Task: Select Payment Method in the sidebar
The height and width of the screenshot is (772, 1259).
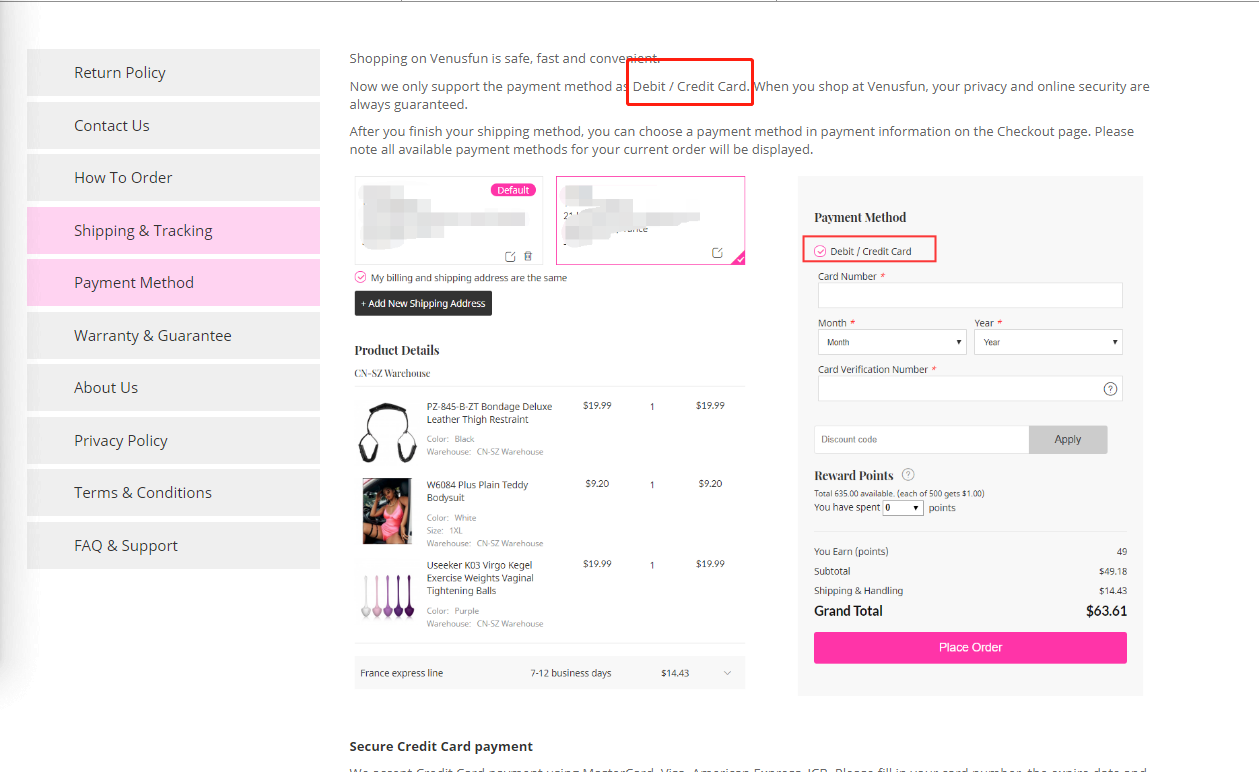Action: (x=173, y=283)
